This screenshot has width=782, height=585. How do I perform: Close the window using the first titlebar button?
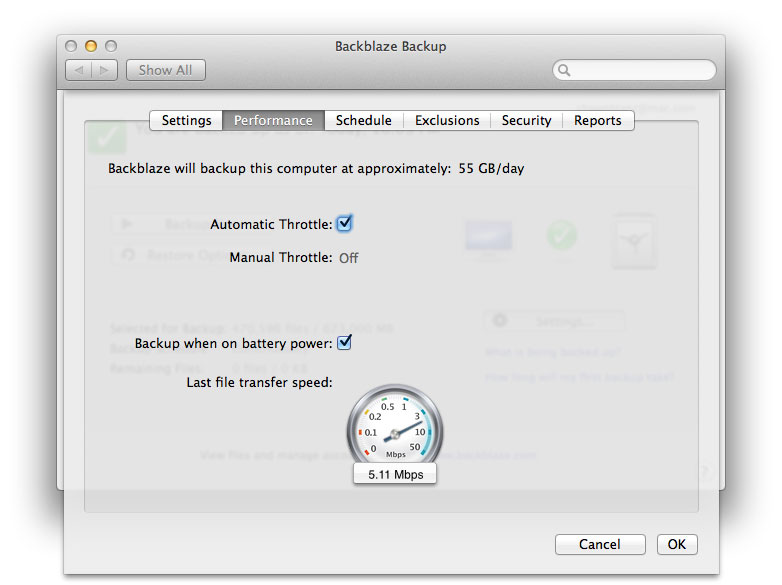pos(71,46)
